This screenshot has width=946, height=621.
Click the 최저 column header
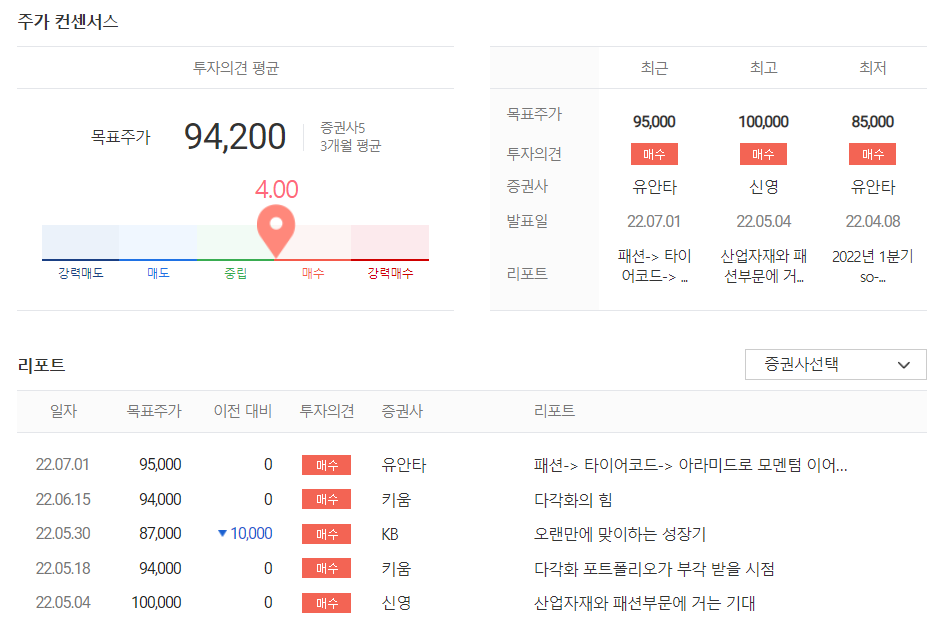pos(872,68)
